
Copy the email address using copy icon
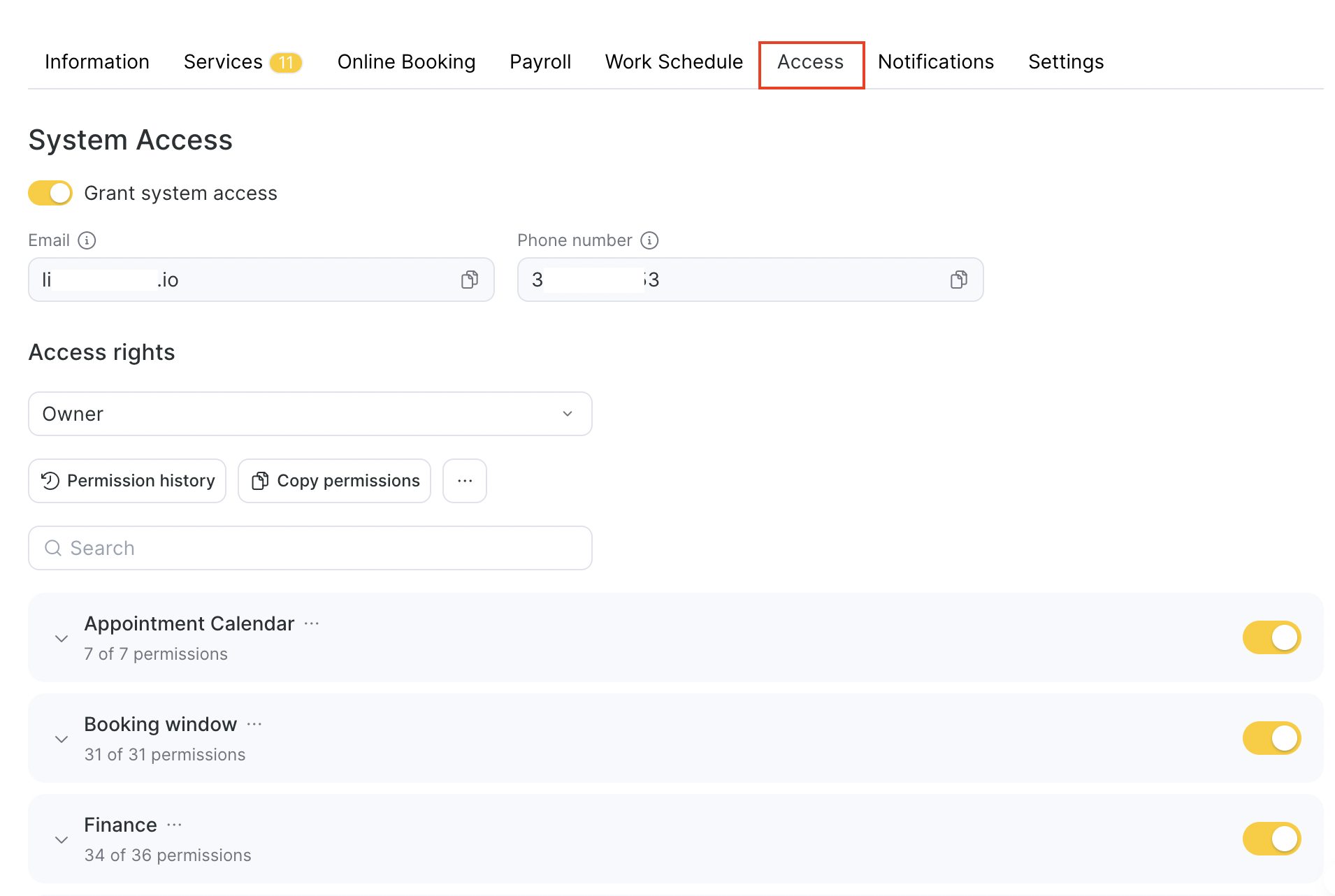[469, 280]
